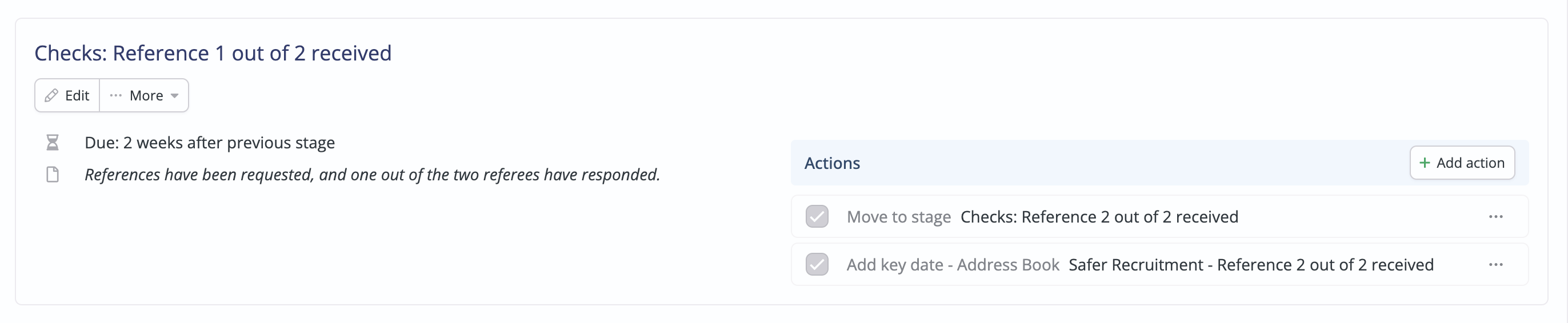This screenshot has width=1568, height=323.
Task: Click the Add action button
Action: tap(1462, 163)
